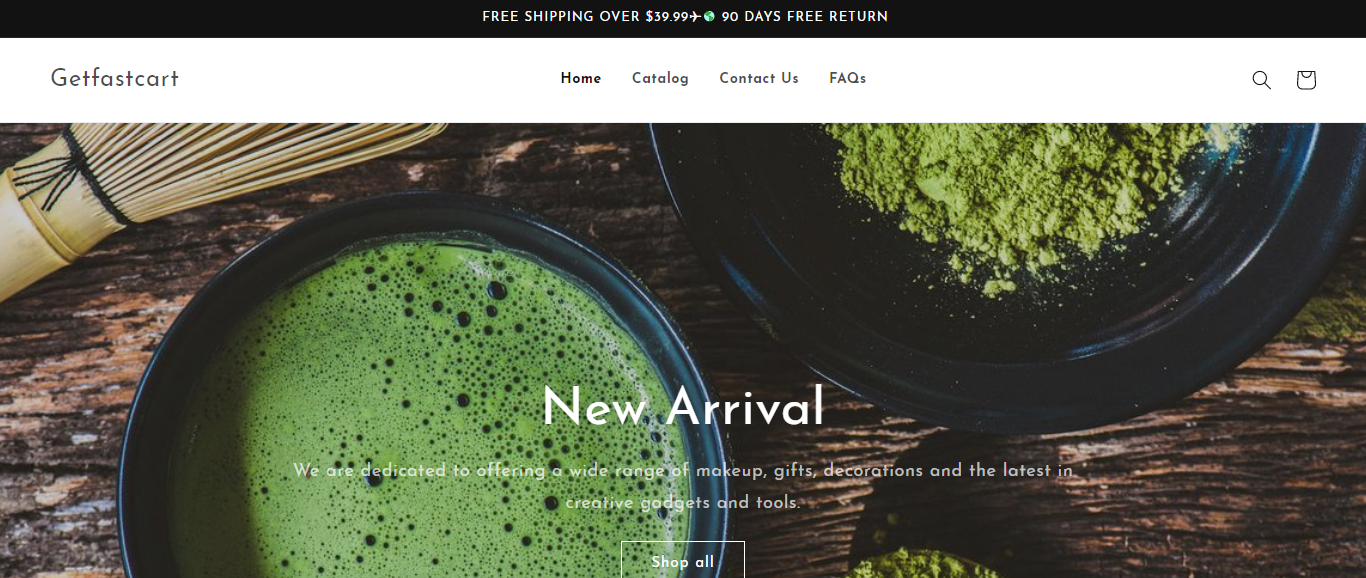
Task: Open the Catalog menu item
Action: tap(660, 78)
